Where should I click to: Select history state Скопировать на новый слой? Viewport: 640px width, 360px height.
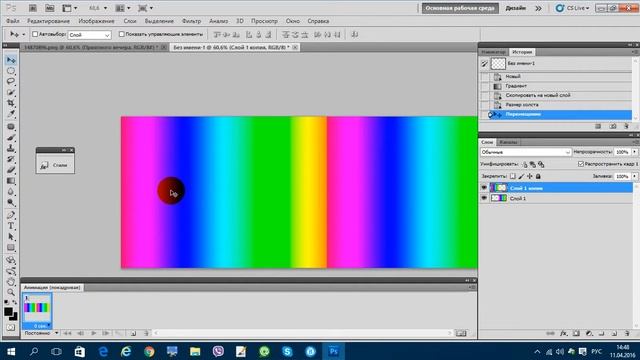[x=556, y=95]
